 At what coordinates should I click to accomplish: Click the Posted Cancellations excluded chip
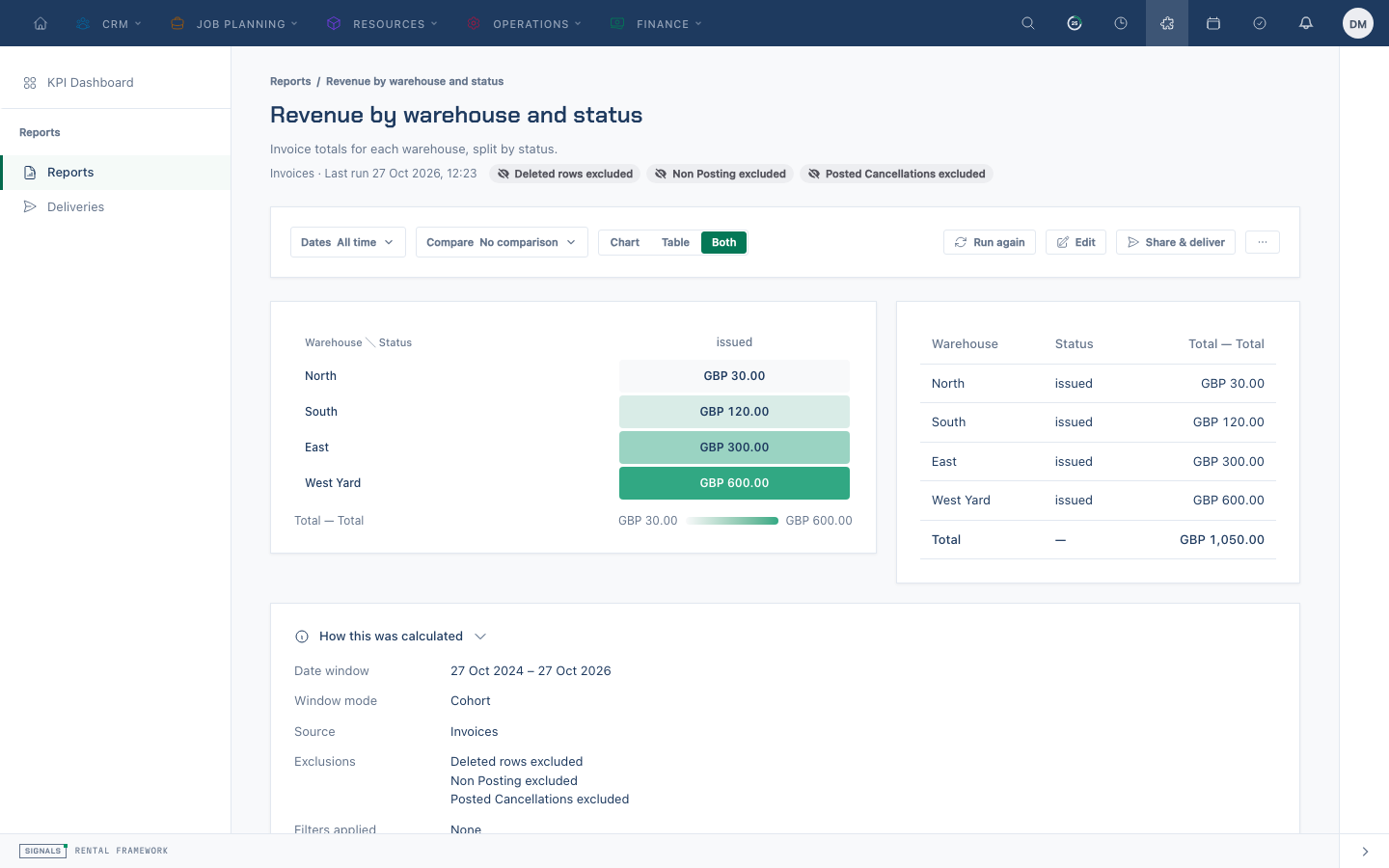coord(896,174)
